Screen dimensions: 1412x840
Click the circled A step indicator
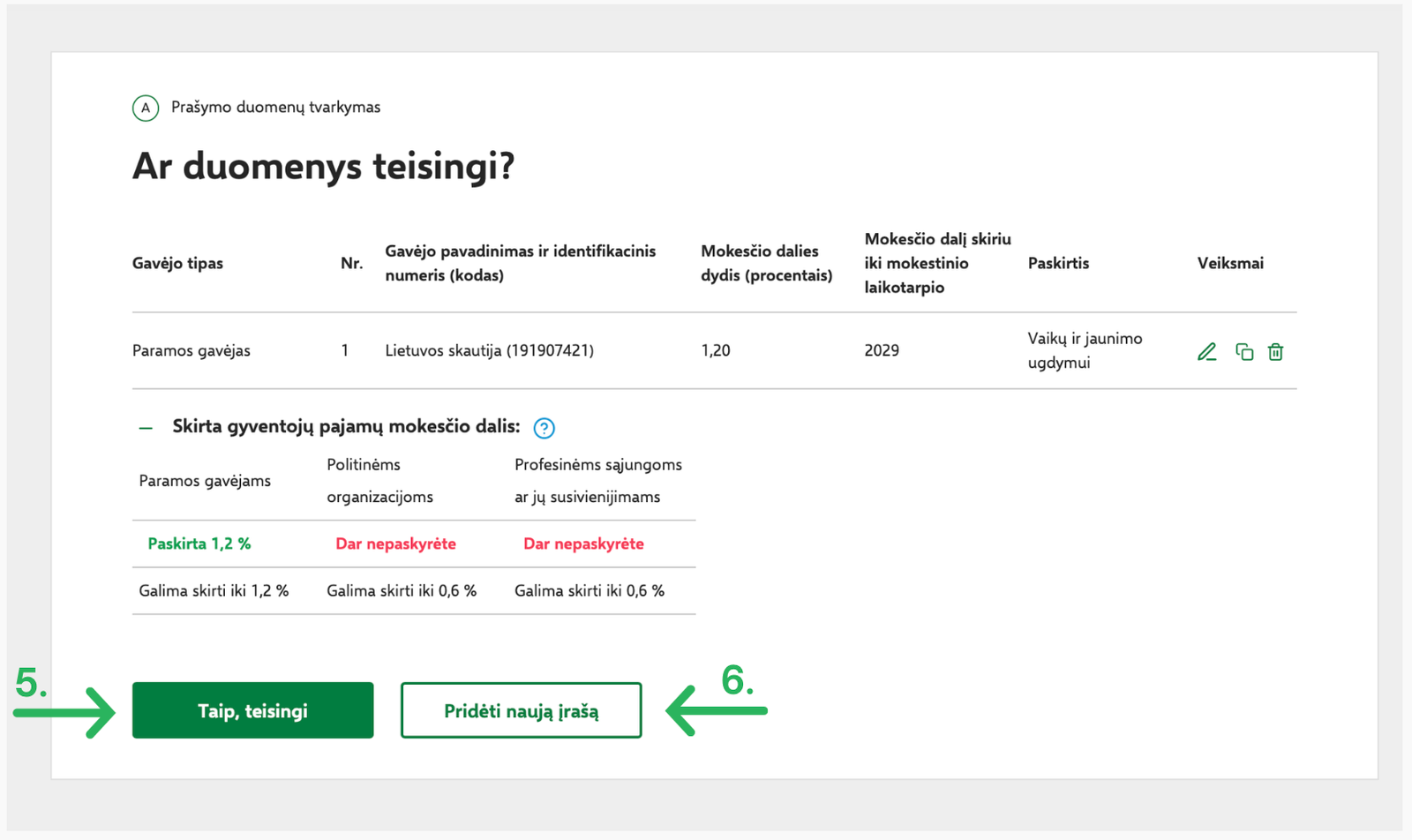pyautogui.click(x=146, y=108)
